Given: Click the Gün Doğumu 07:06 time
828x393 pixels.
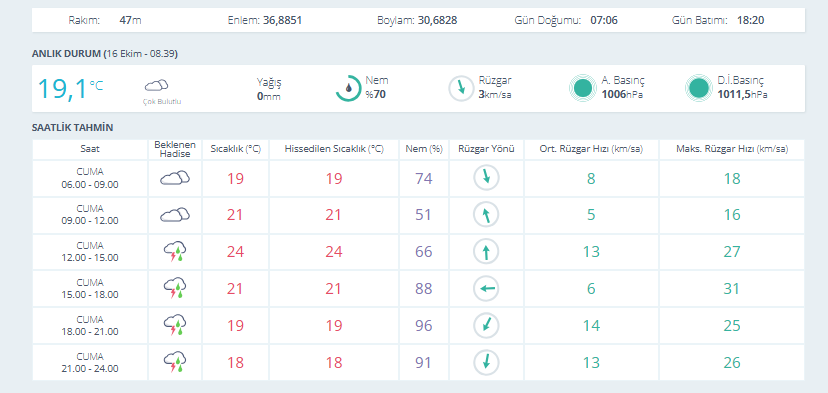Looking at the screenshot, I should coord(604,21).
